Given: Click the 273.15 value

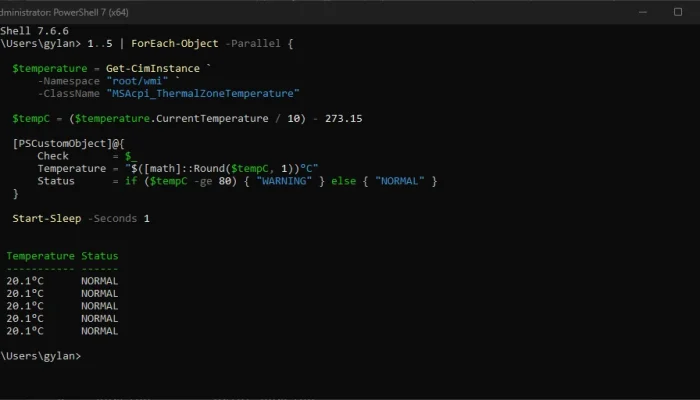Looking at the screenshot, I should click(343, 118).
